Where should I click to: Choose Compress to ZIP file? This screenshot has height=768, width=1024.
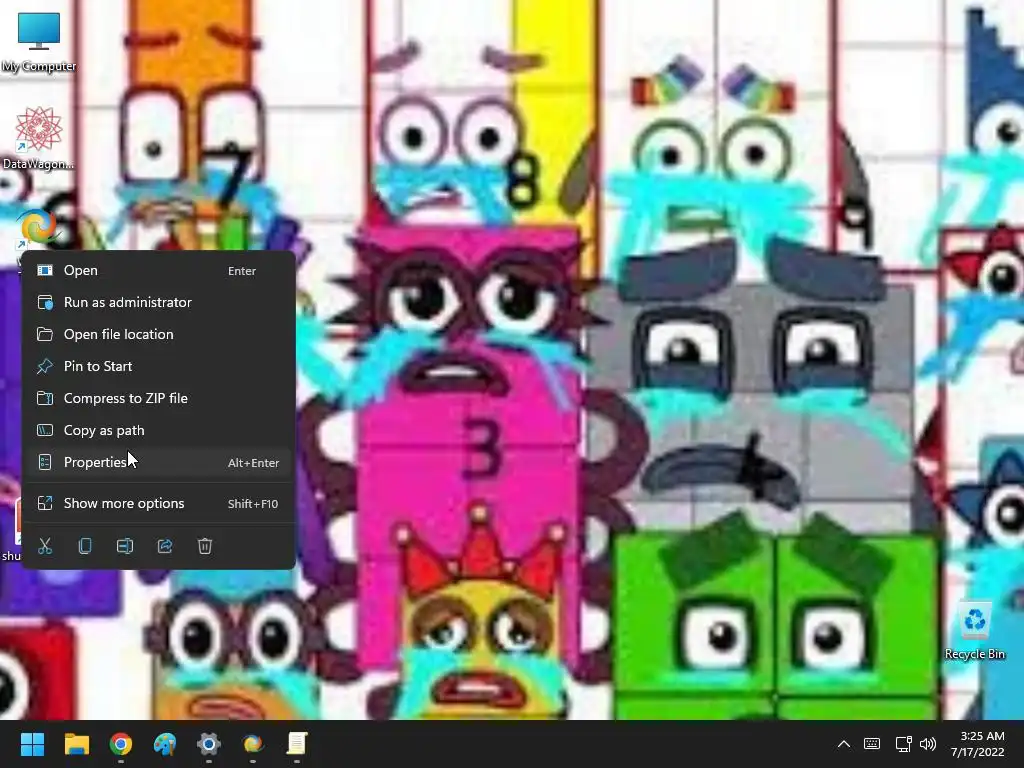159,398
